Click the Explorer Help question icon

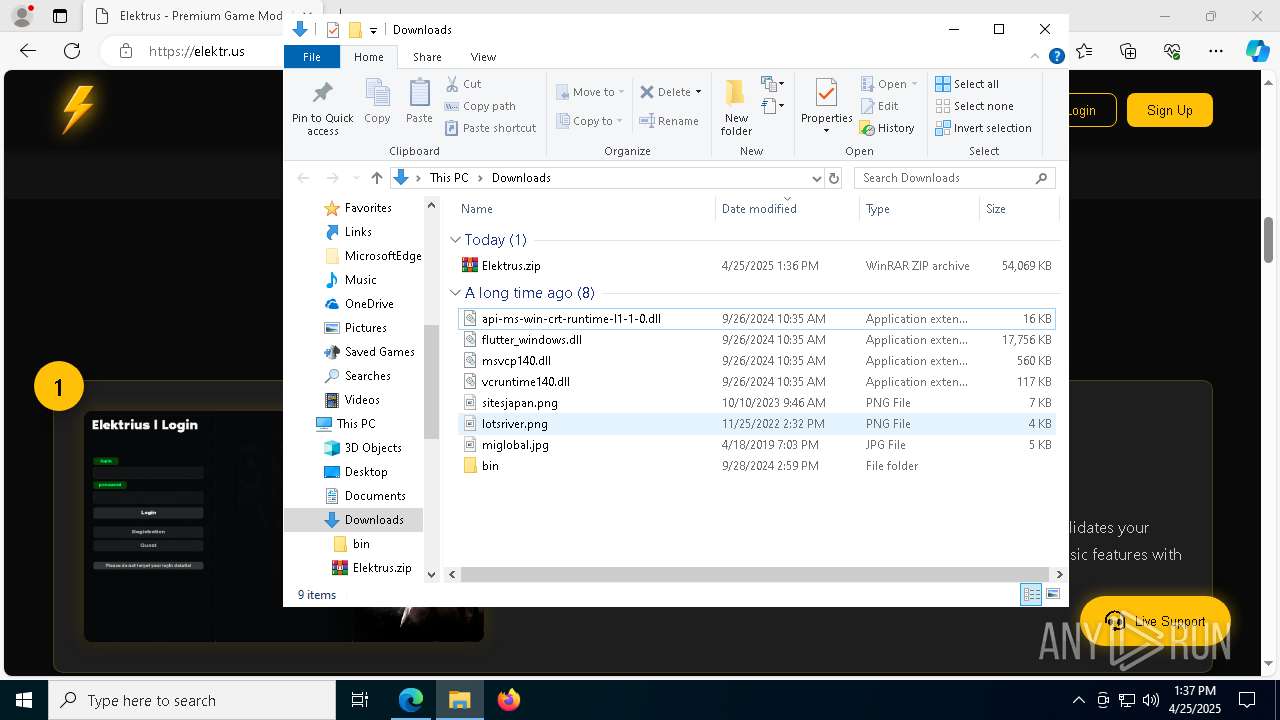point(1056,57)
